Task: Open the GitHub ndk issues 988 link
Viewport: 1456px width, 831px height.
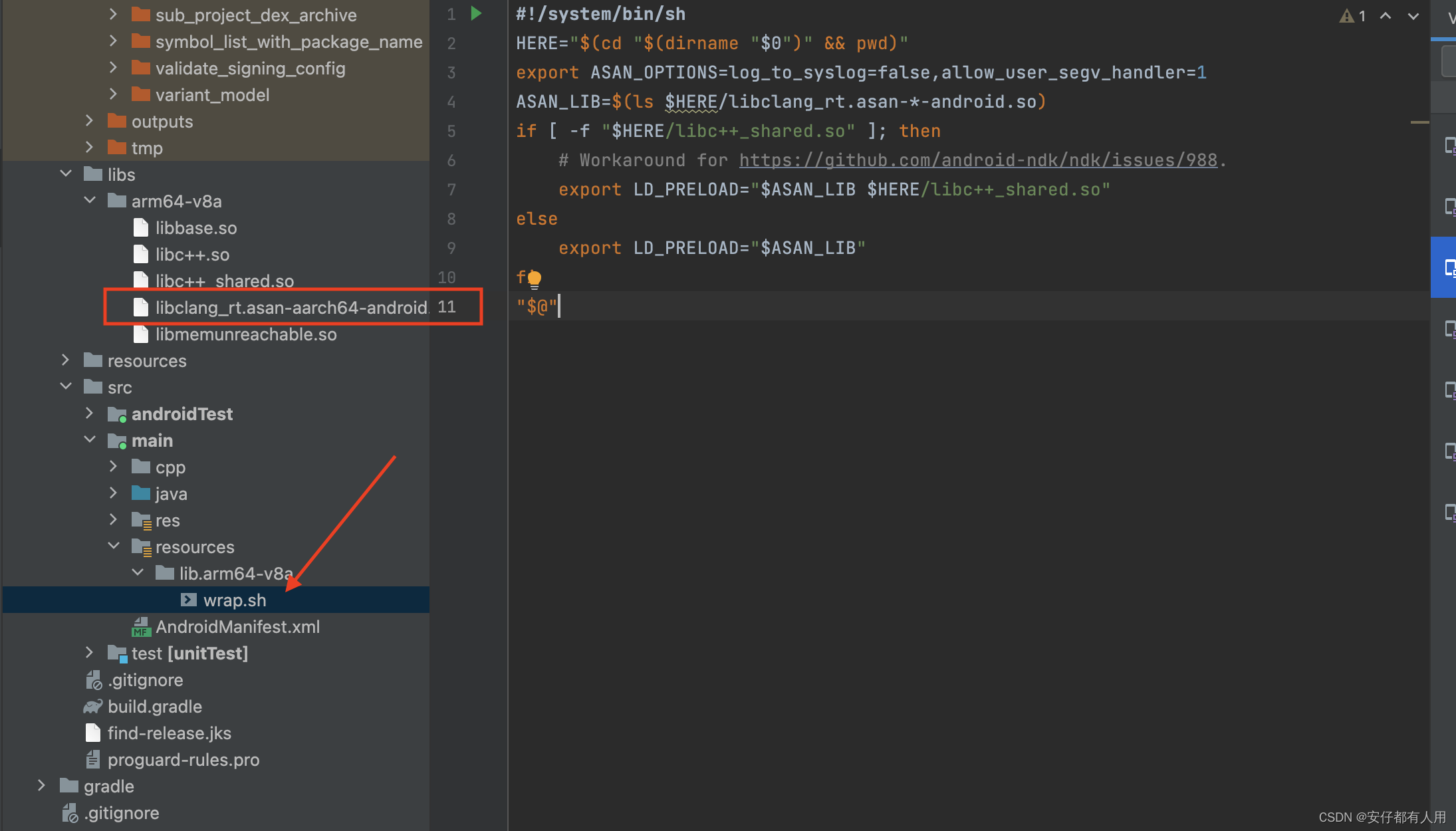Action: tap(978, 160)
